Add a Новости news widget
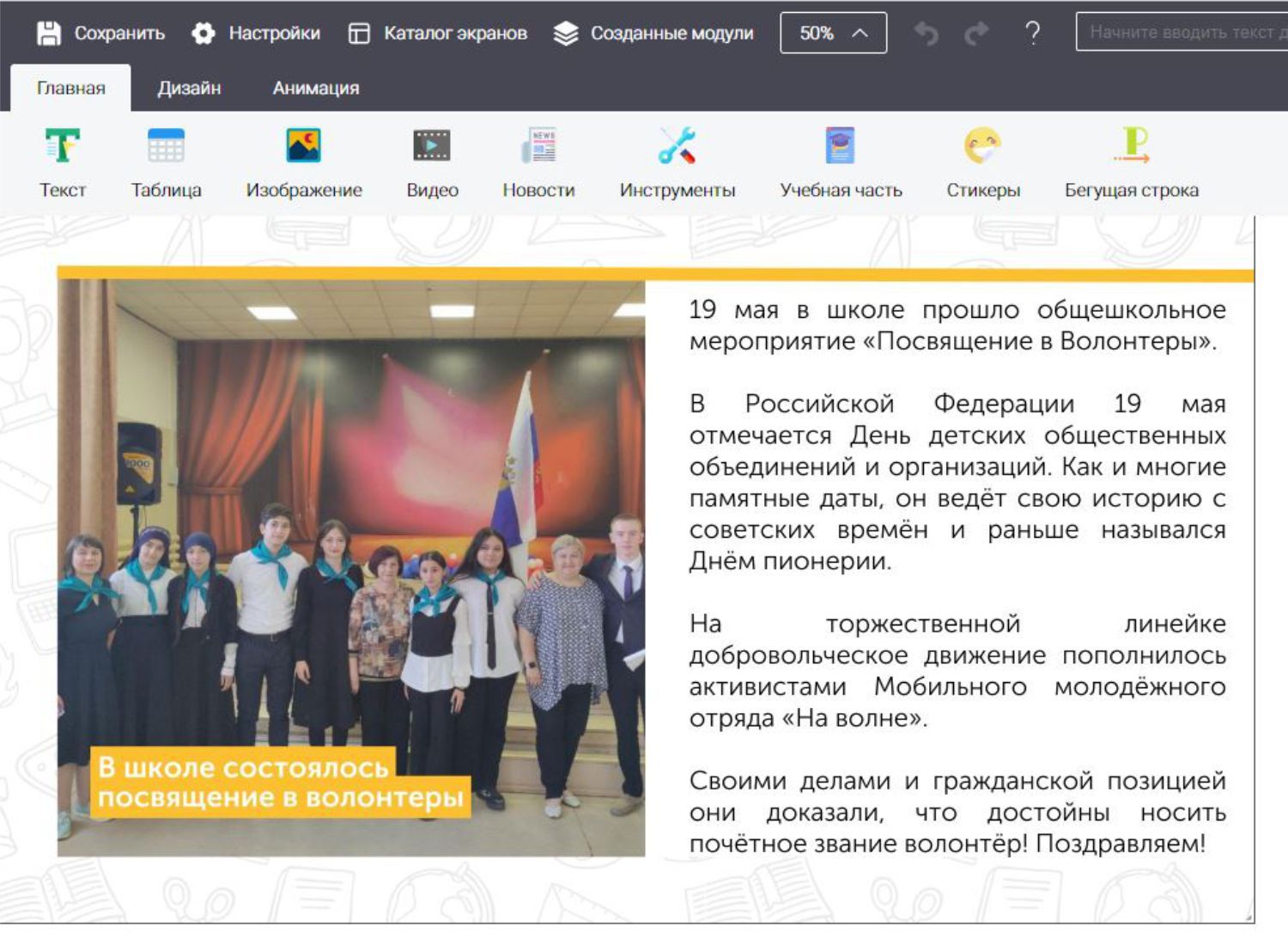The width and height of the screenshot is (1288, 945). [538, 163]
